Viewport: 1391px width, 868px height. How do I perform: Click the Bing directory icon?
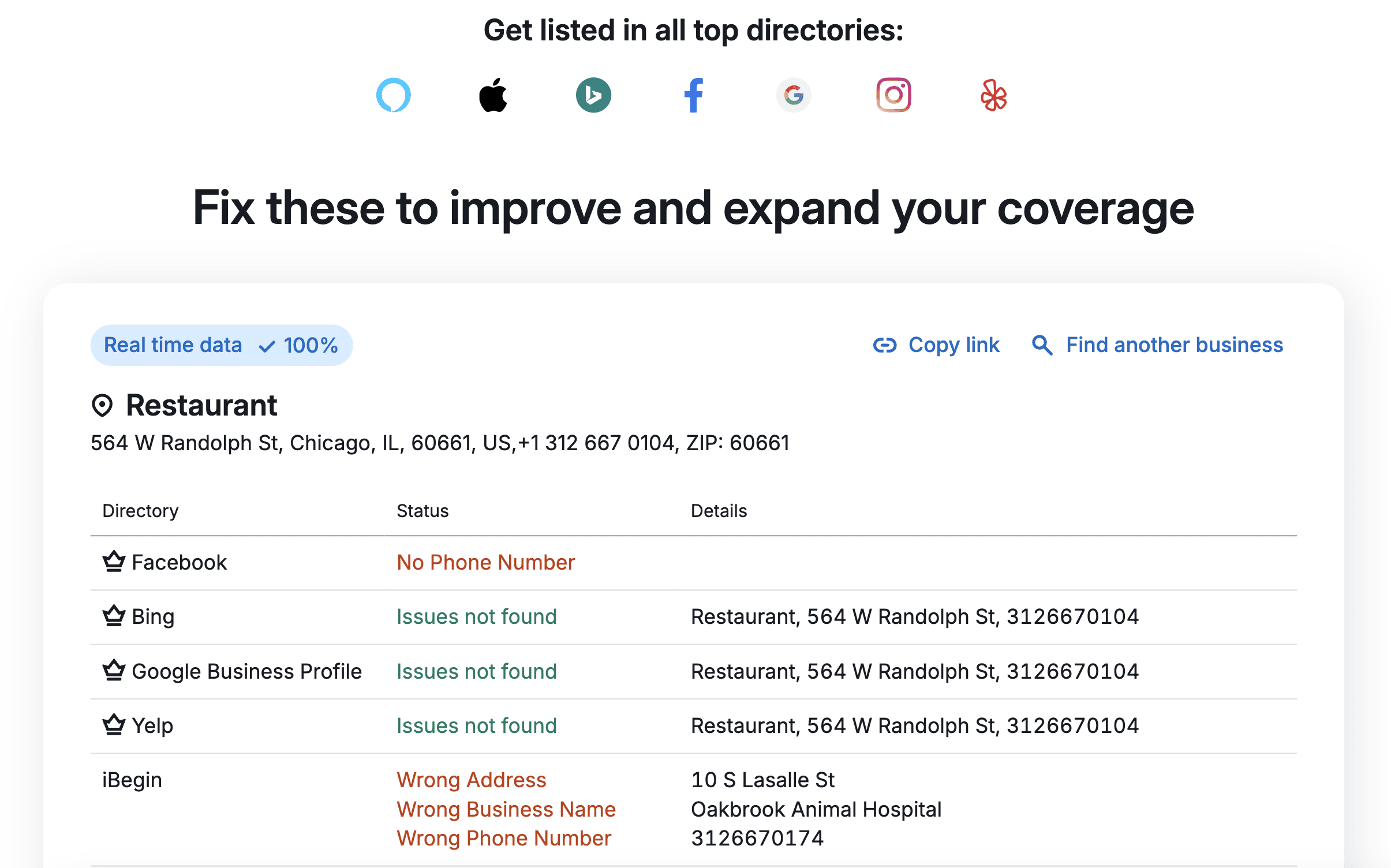click(114, 615)
